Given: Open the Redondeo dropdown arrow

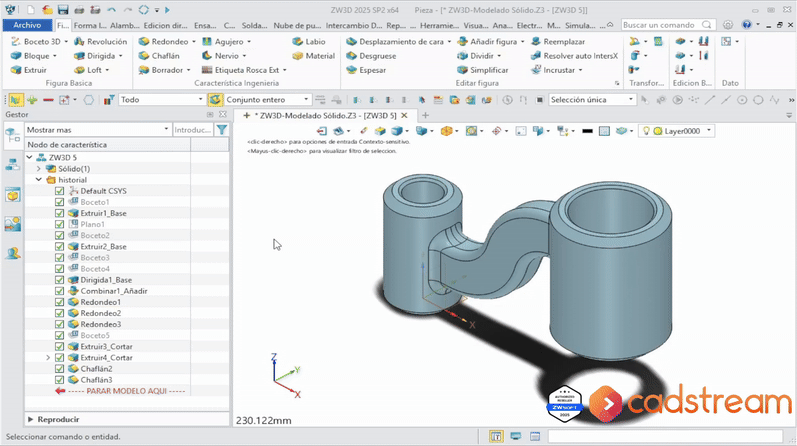Looking at the screenshot, I should (194, 42).
